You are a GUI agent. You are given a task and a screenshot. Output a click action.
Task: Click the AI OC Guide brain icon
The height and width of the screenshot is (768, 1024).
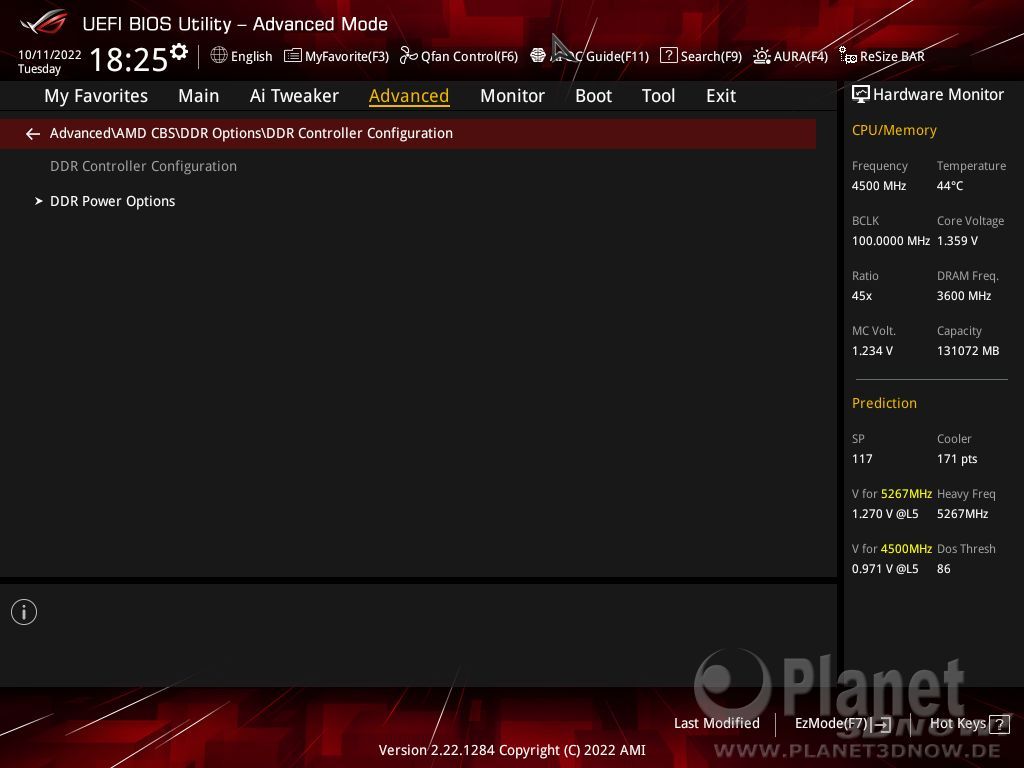537,56
